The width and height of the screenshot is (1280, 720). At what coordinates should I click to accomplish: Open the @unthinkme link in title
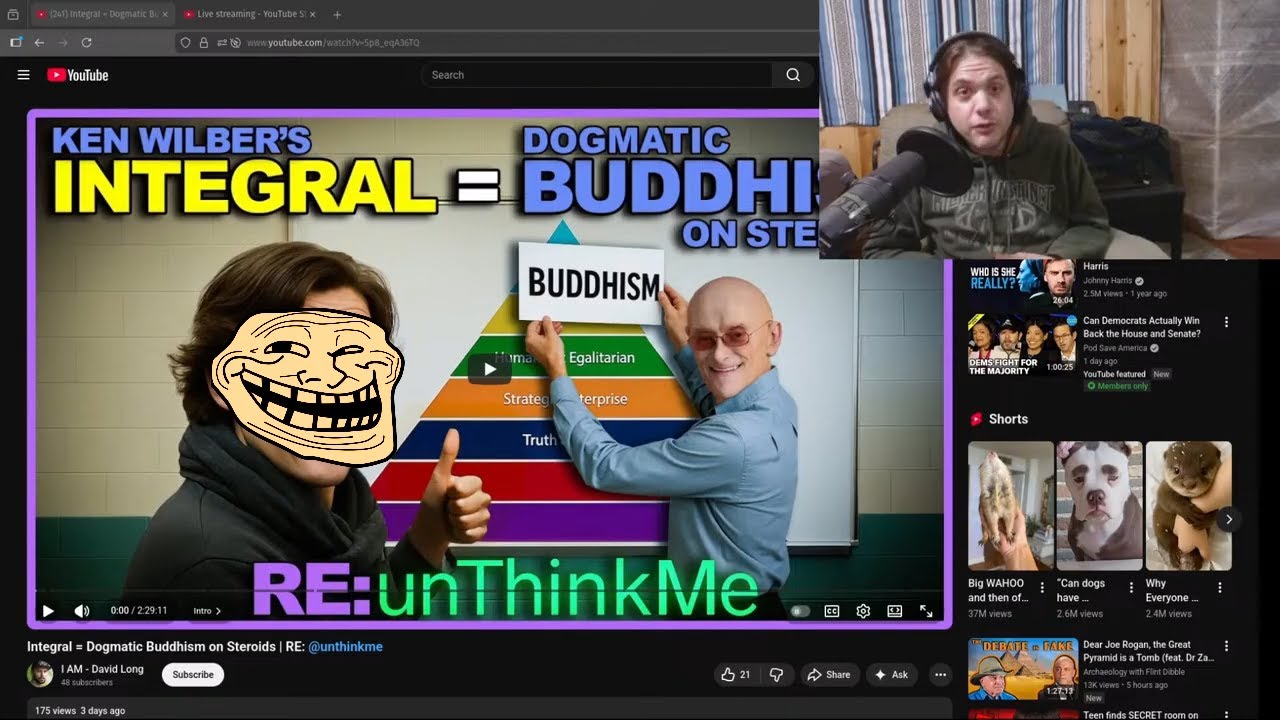[345, 647]
